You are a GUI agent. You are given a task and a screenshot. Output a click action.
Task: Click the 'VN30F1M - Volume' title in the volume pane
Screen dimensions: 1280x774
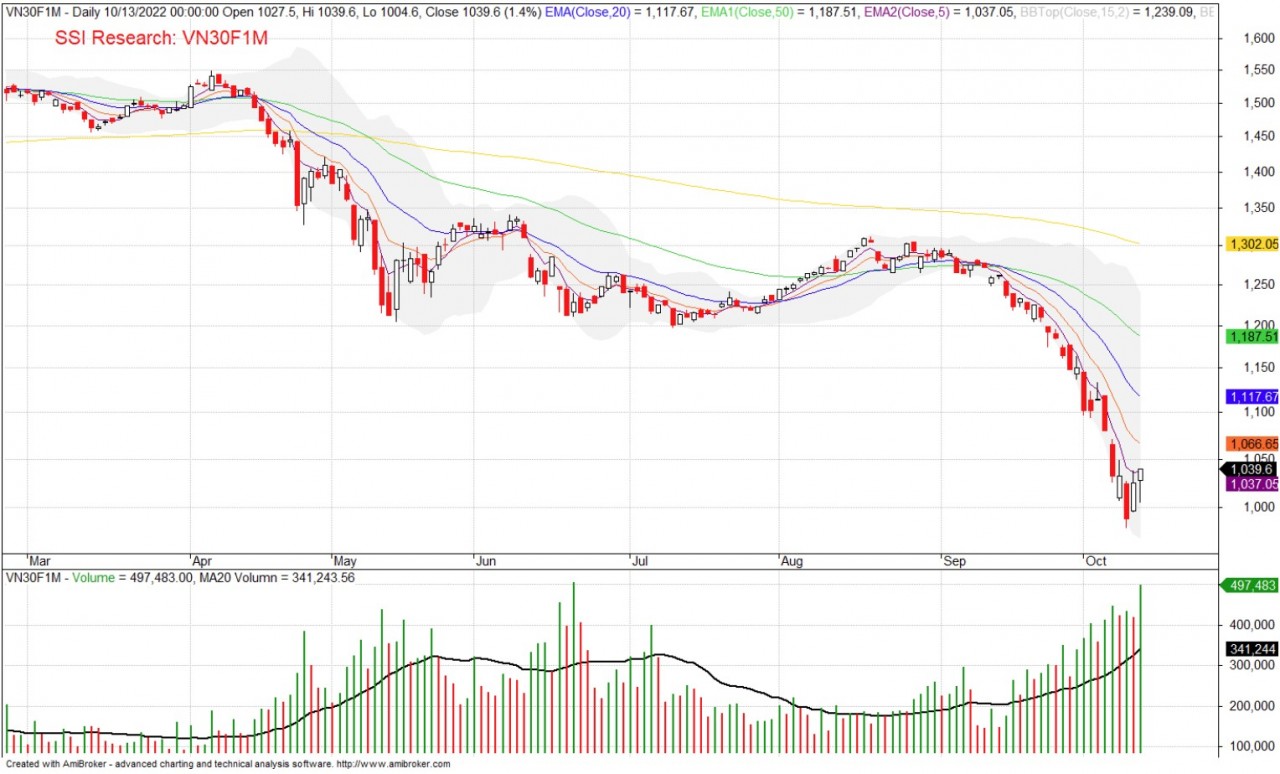point(58,578)
